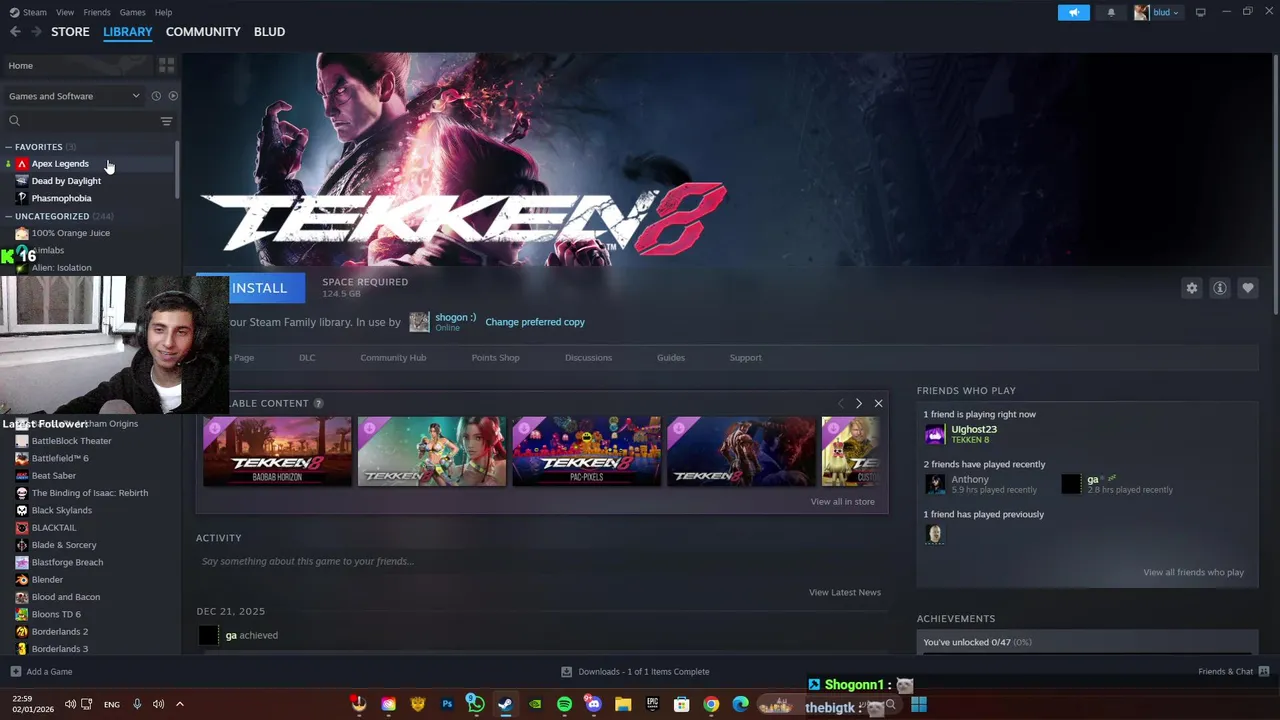Open DLC link

(x=307, y=358)
